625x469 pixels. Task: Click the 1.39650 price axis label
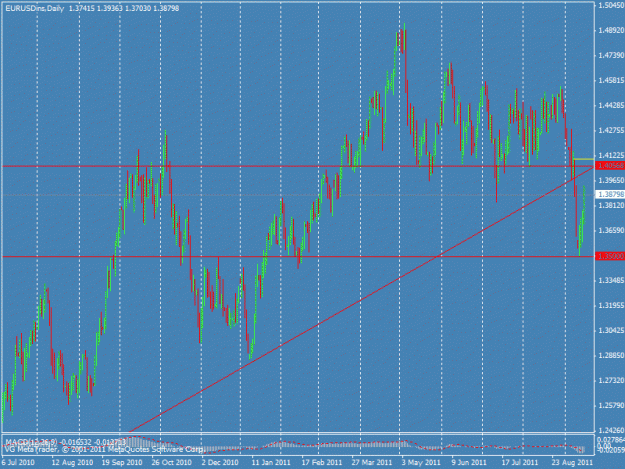(611, 181)
